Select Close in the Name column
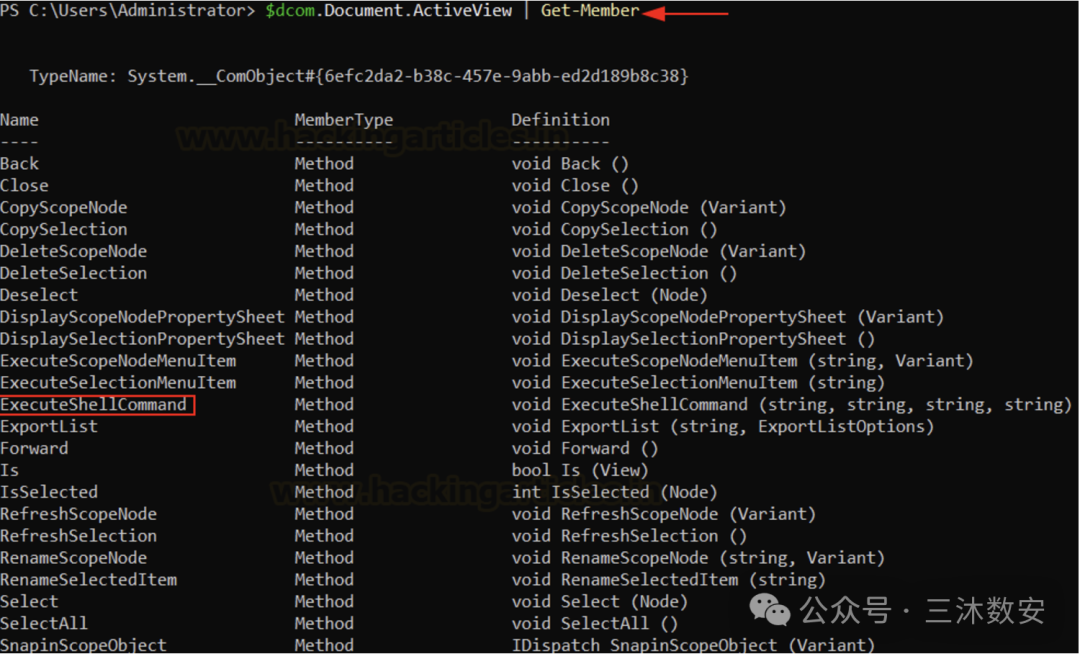This screenshot has width=1080, height=654. point(24,186)
